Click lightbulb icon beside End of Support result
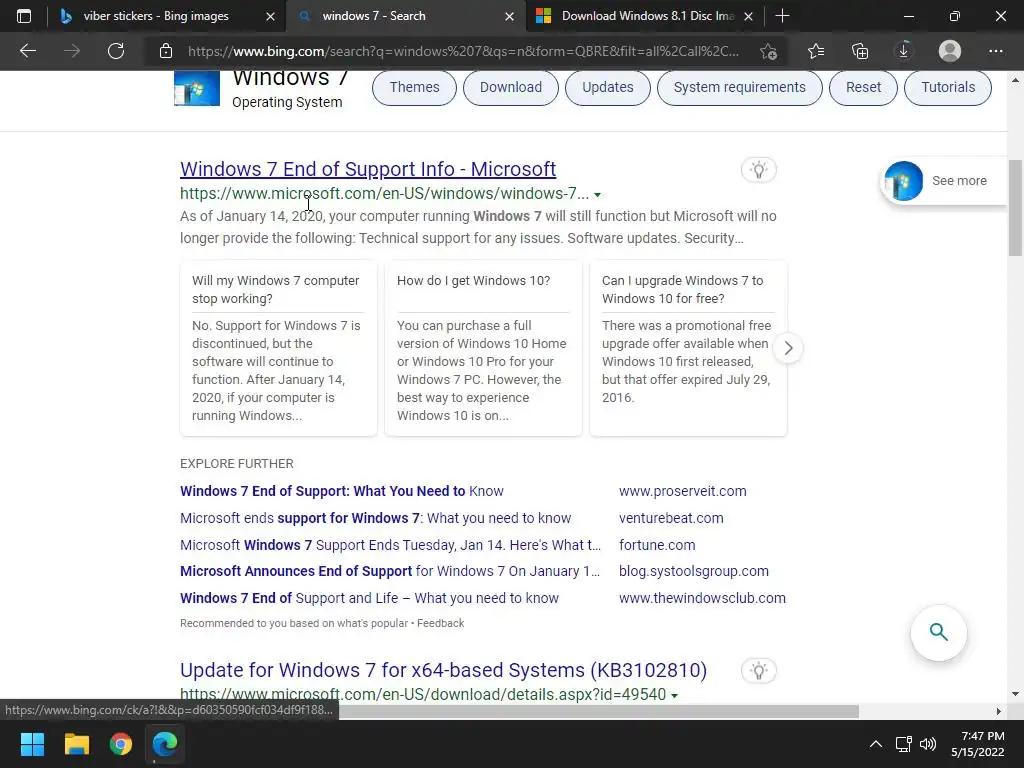This screenshot has height=768, width=1024. tap(759, 170)
